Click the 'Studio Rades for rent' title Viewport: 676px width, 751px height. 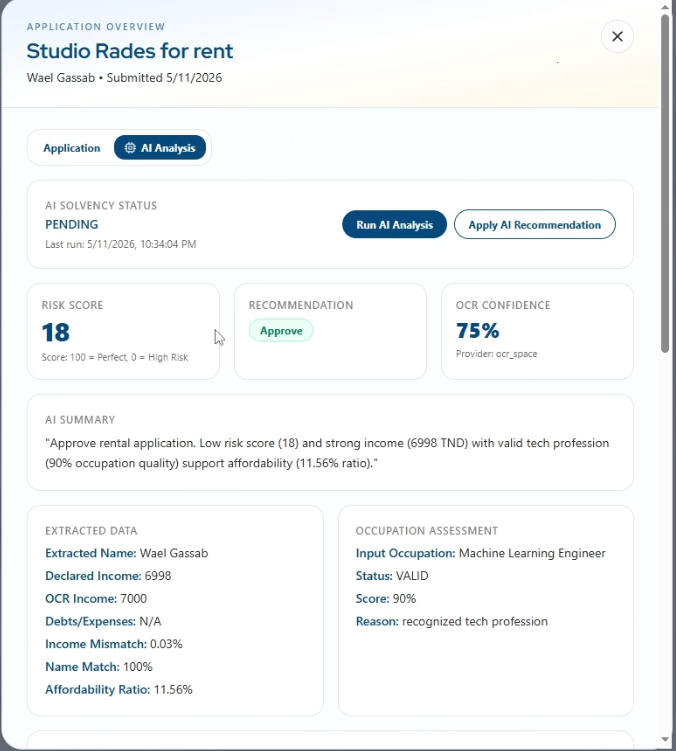click(x=130, y=51)
